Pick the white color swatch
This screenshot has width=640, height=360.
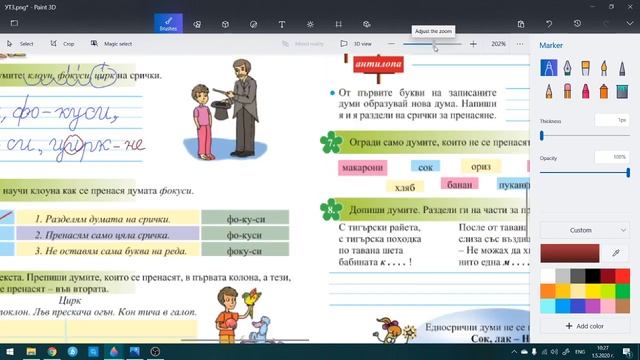(x=548, y=276)
